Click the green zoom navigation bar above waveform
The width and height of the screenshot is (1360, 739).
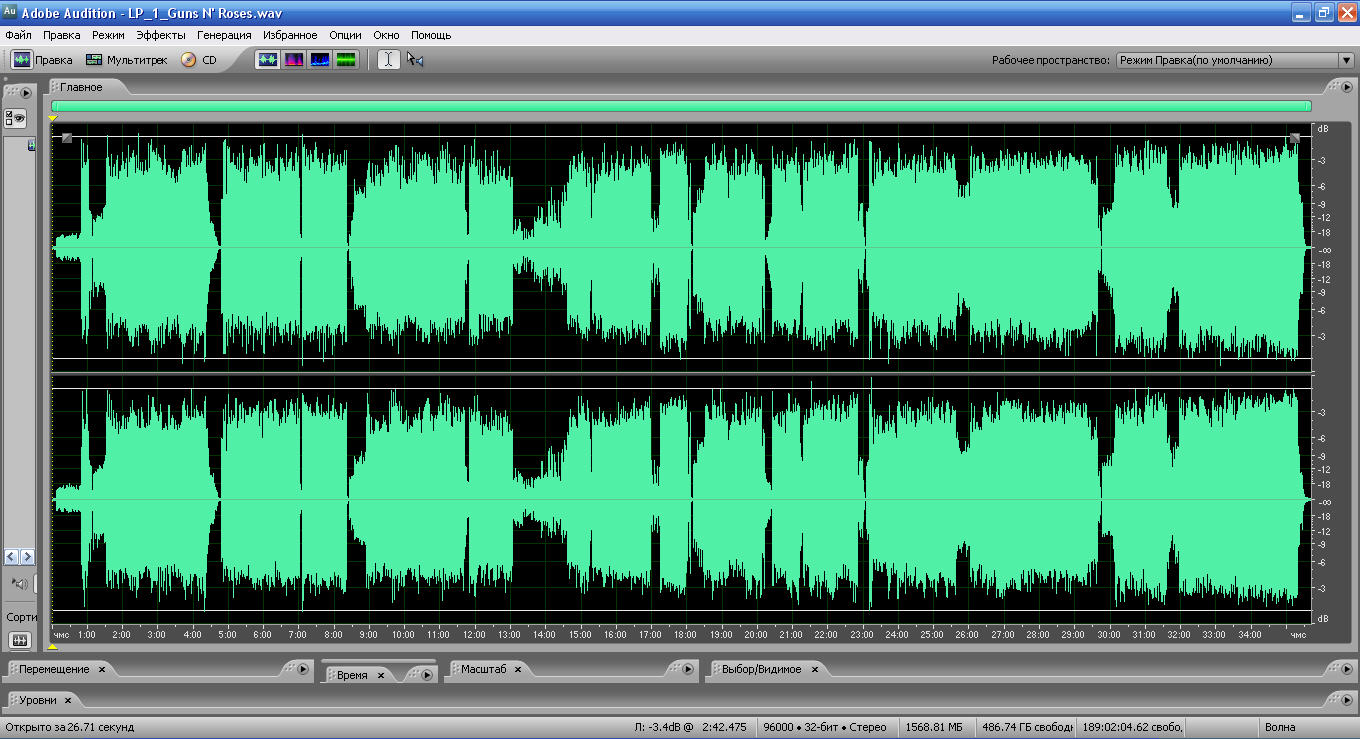pyautogui.click(x=680, y=106)
